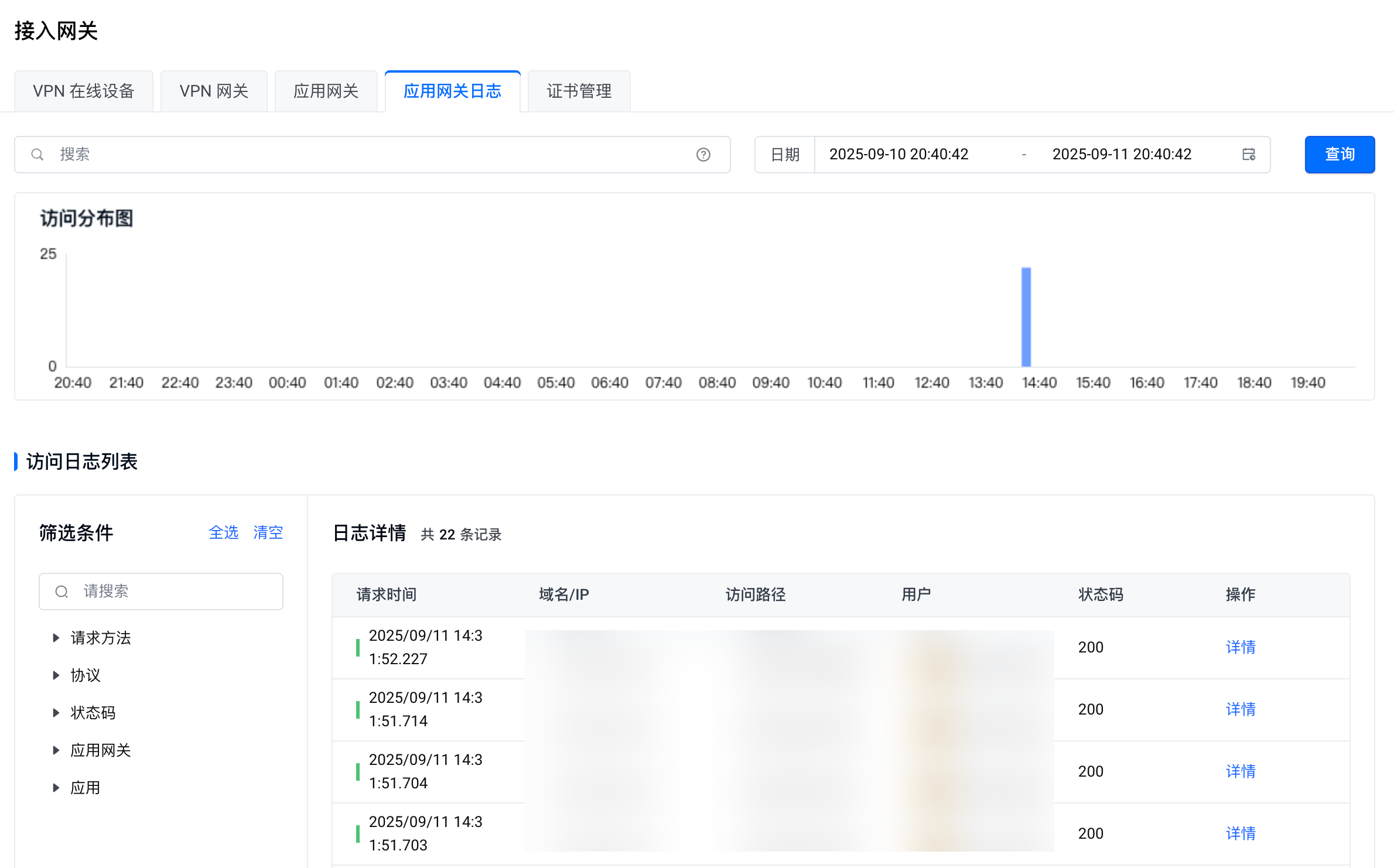Screen dimensions: 1394x868
Task: Switch to the VPN 网关 tab
Action: tap(214, 91)
